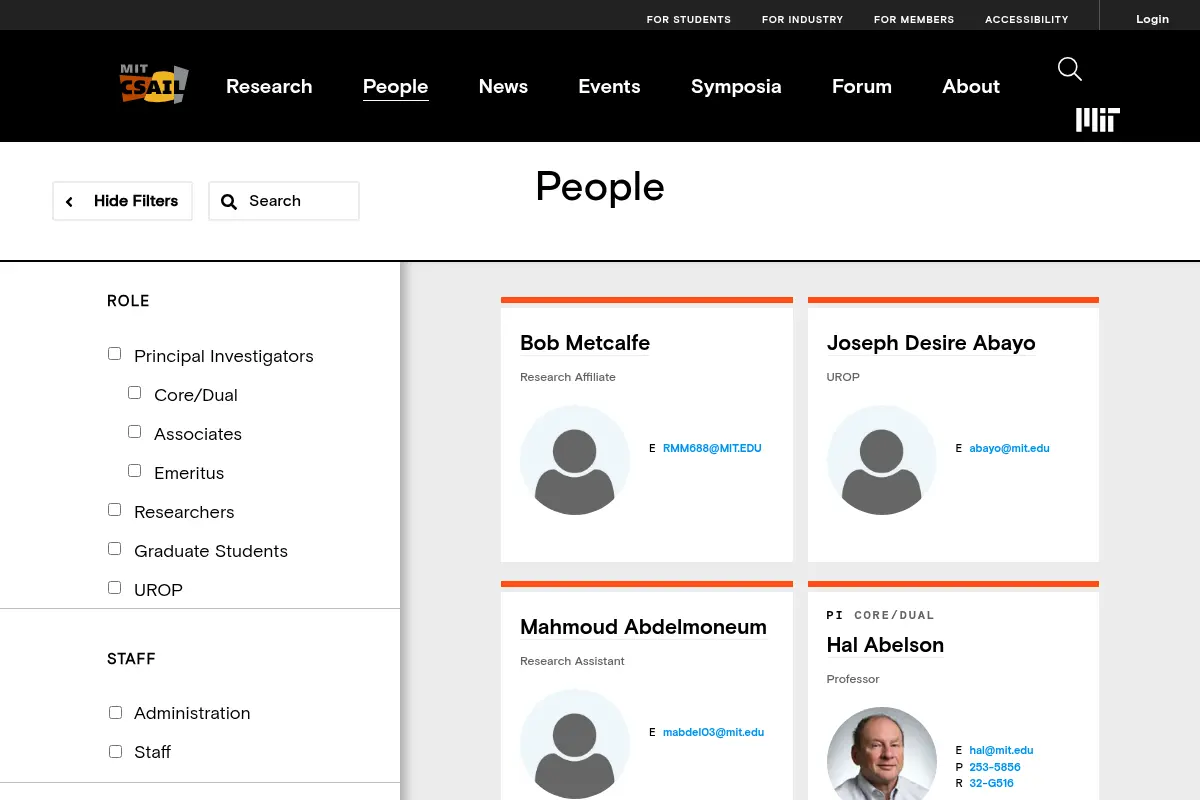Click the Professor title text
Screen dimensions: 1200x800
tap(853, 679)
